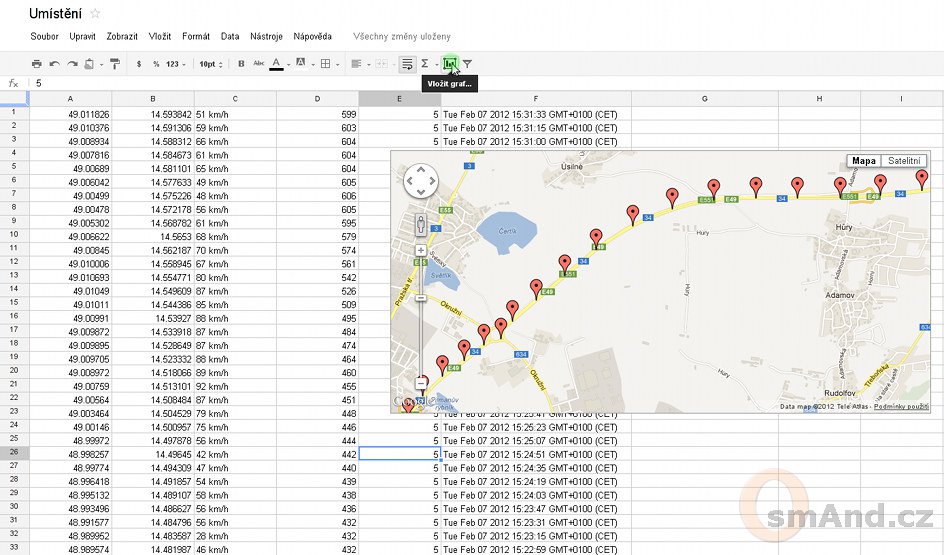
Task: Expand the background color dropdown arrow
Action: pyautogui.click(x=313, y=64)
